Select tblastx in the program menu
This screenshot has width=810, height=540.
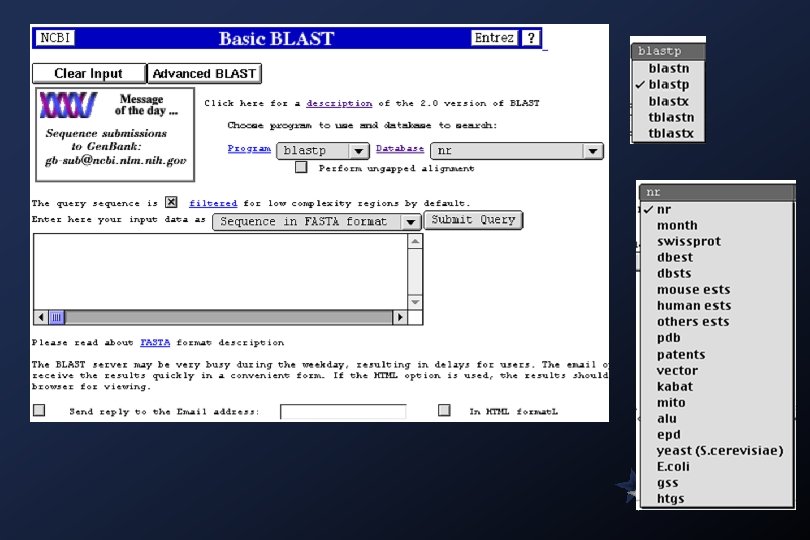click(668, 133)
